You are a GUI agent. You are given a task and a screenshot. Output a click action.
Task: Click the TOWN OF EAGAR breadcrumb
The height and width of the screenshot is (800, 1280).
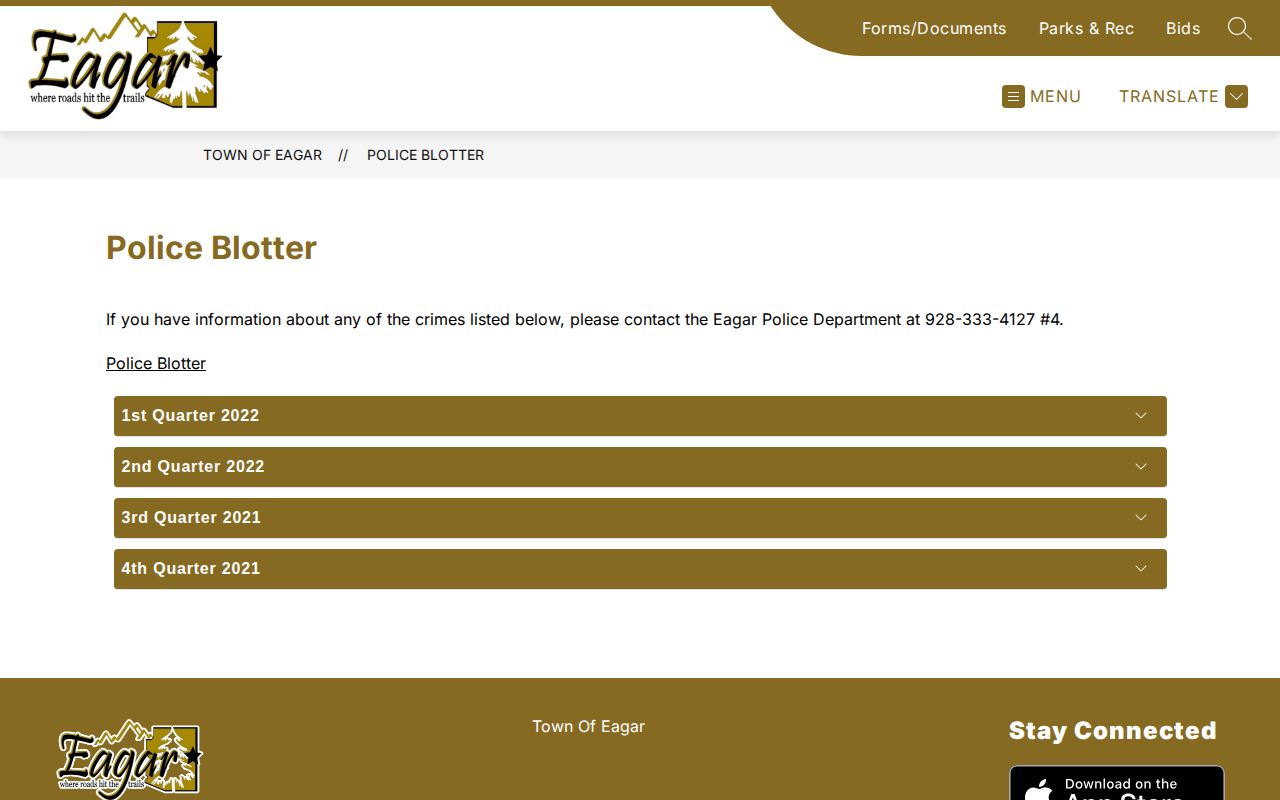[x=263, y=155]
